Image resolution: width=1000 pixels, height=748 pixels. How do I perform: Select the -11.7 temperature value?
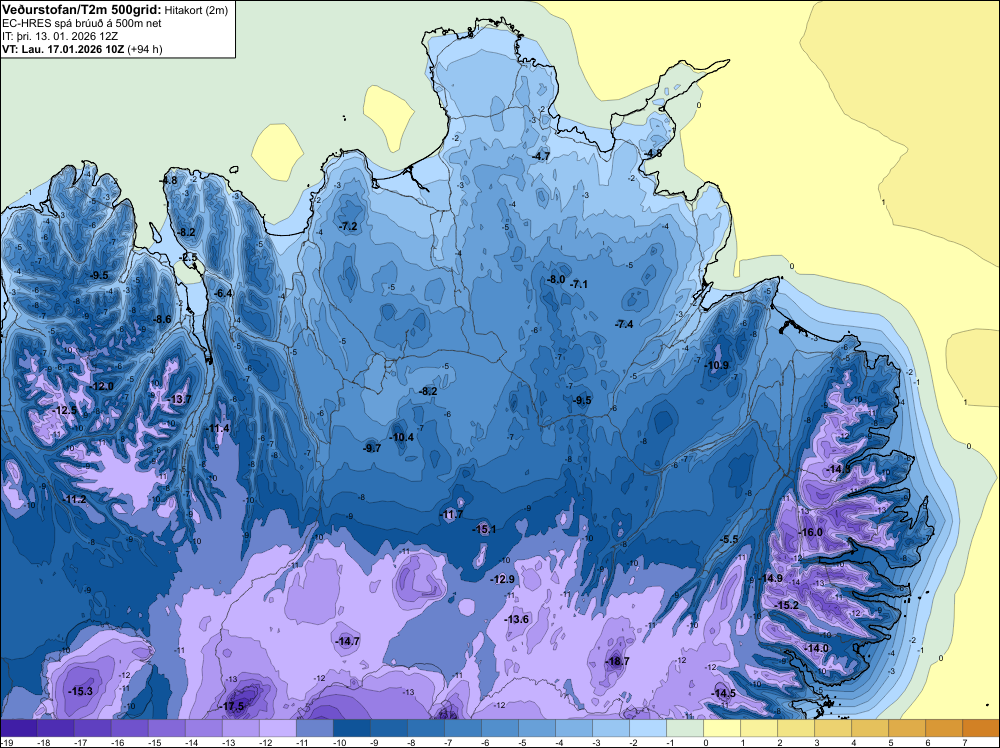452,514
